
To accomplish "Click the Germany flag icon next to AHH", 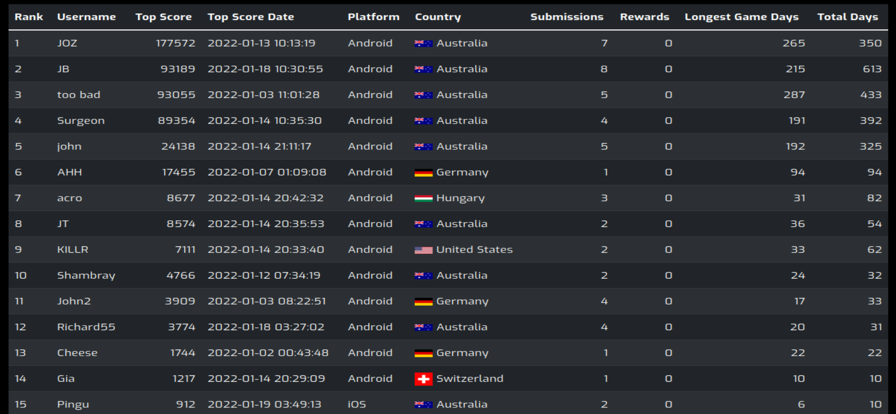I will tap(423, 173).
